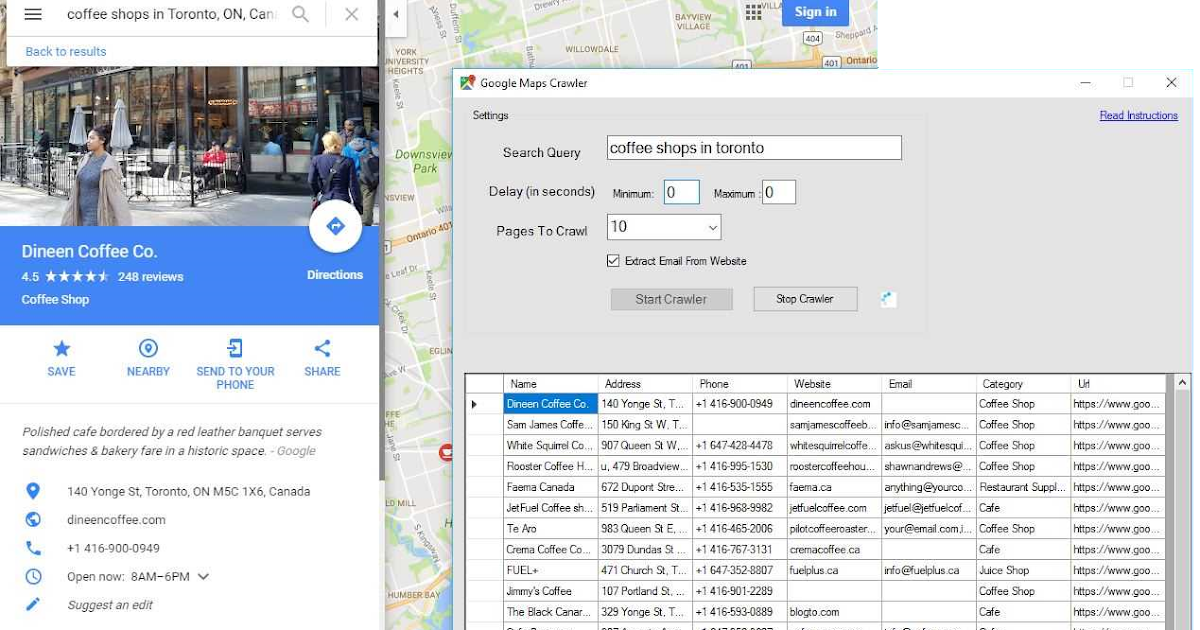Select the Rooster Coffee name cell
The image size is (1200, 630).
click(551, 467)
